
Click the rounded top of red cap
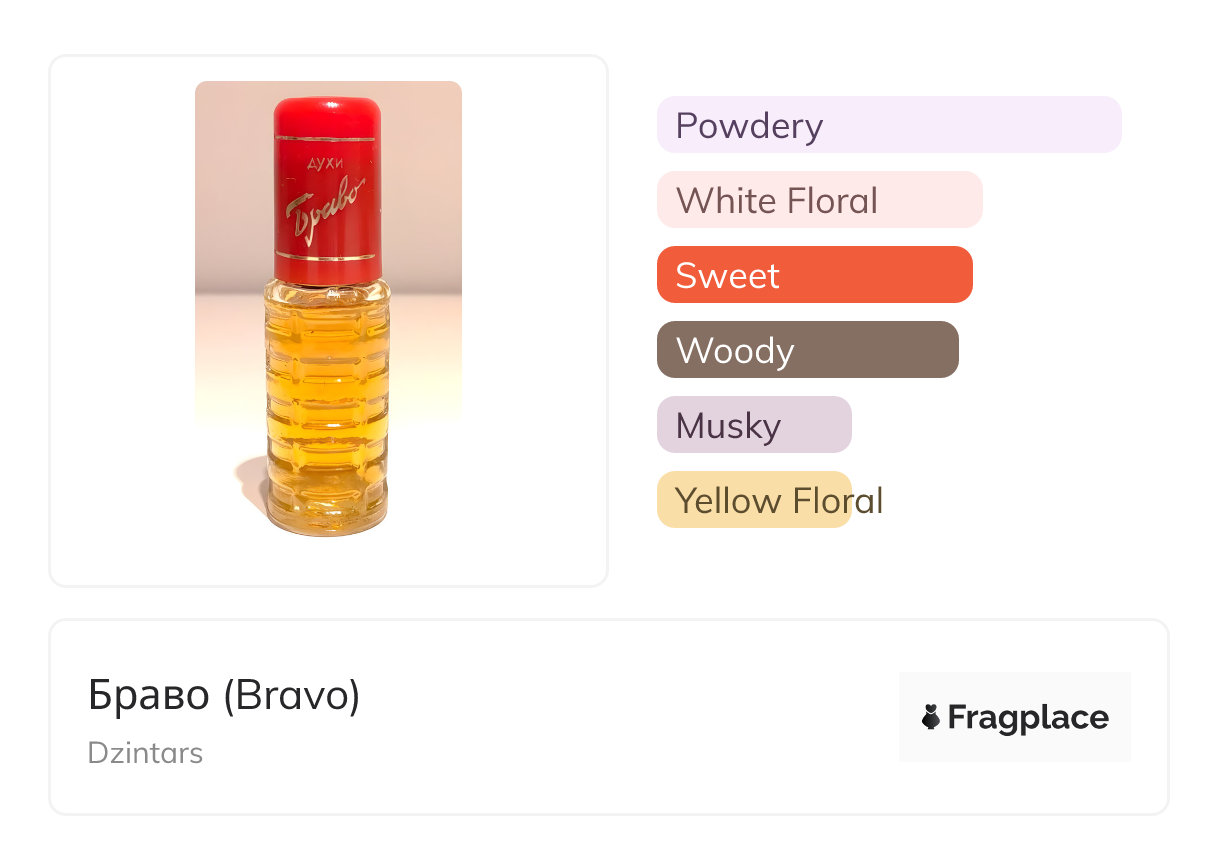pos(327,108)
